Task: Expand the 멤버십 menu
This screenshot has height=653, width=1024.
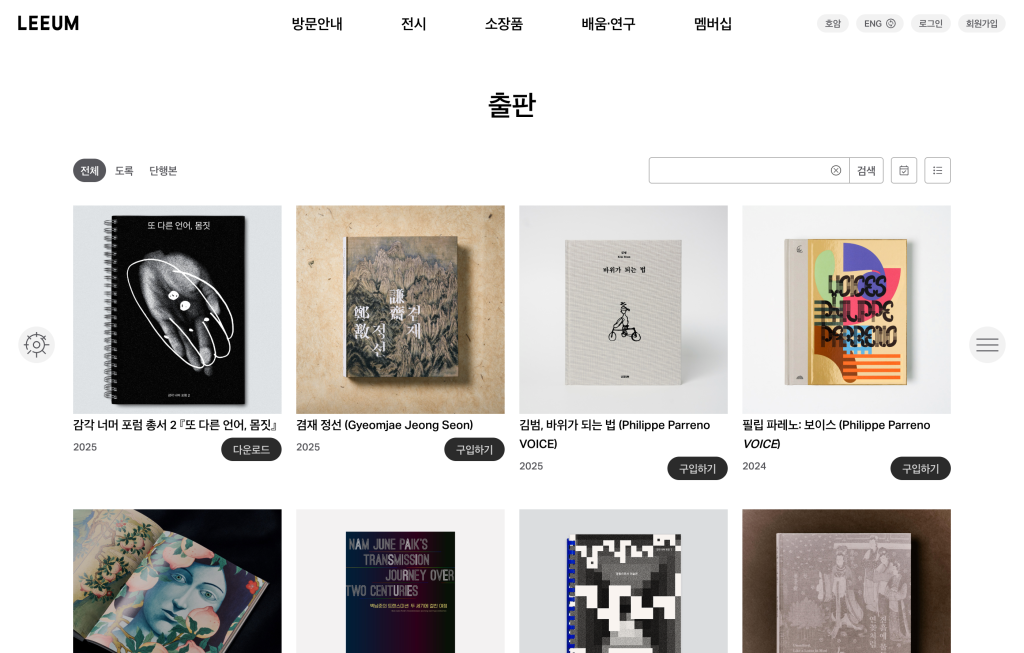Action: (712, 24)
